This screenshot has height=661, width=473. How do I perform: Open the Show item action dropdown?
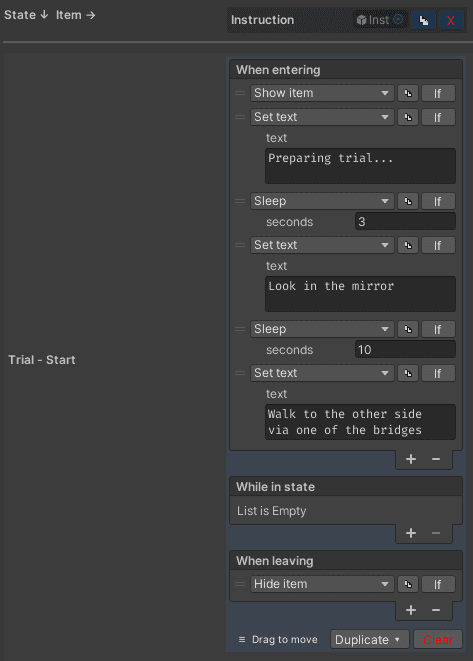322,93
